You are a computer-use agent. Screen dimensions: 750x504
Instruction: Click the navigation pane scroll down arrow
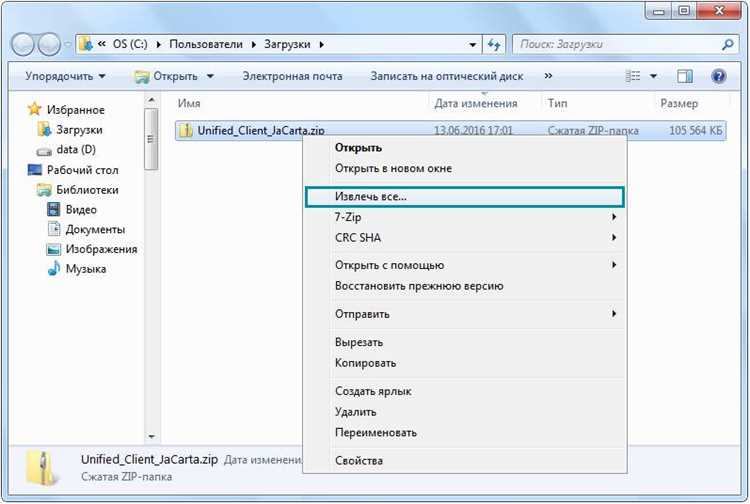pos(152,437)
